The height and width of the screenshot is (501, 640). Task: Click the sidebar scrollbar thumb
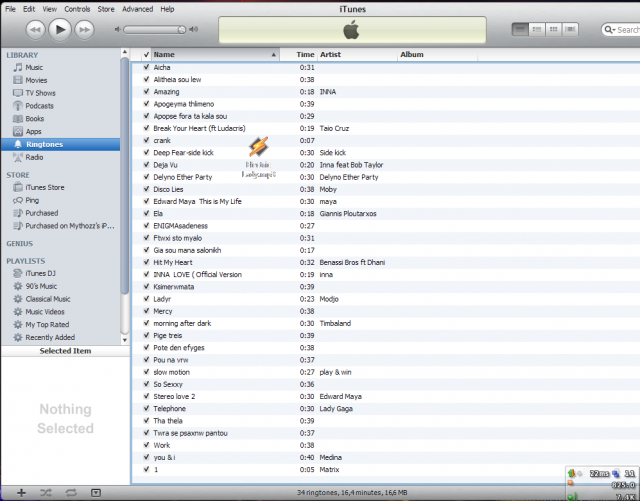125,176
